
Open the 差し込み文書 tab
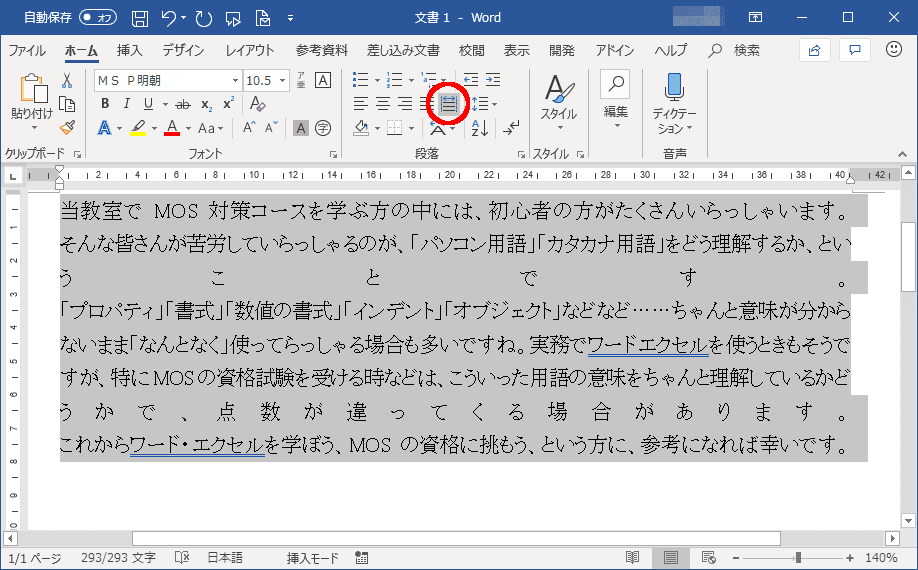click(x=403, y=51)
